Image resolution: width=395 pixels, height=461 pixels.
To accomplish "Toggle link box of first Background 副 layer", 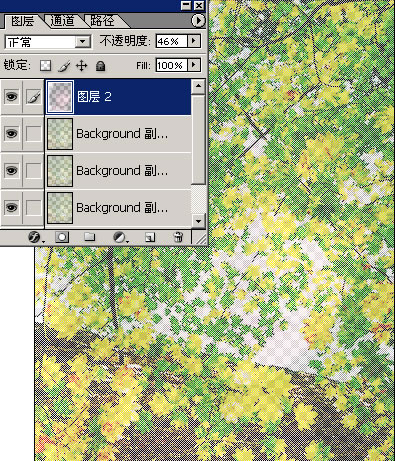I will (33, 134).
